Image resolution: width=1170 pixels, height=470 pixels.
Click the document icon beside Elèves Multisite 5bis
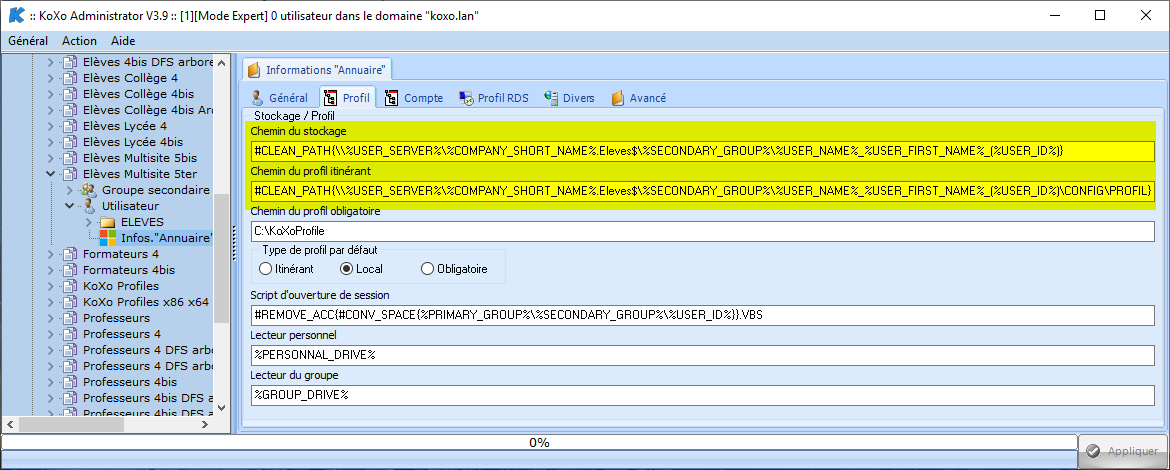70,157
